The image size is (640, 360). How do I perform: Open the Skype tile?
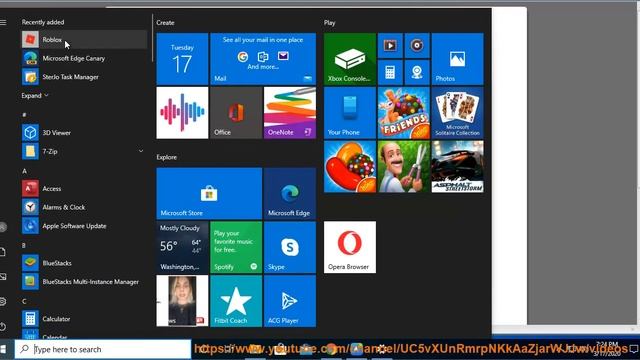pyautogui.click(x=290, y=247)
